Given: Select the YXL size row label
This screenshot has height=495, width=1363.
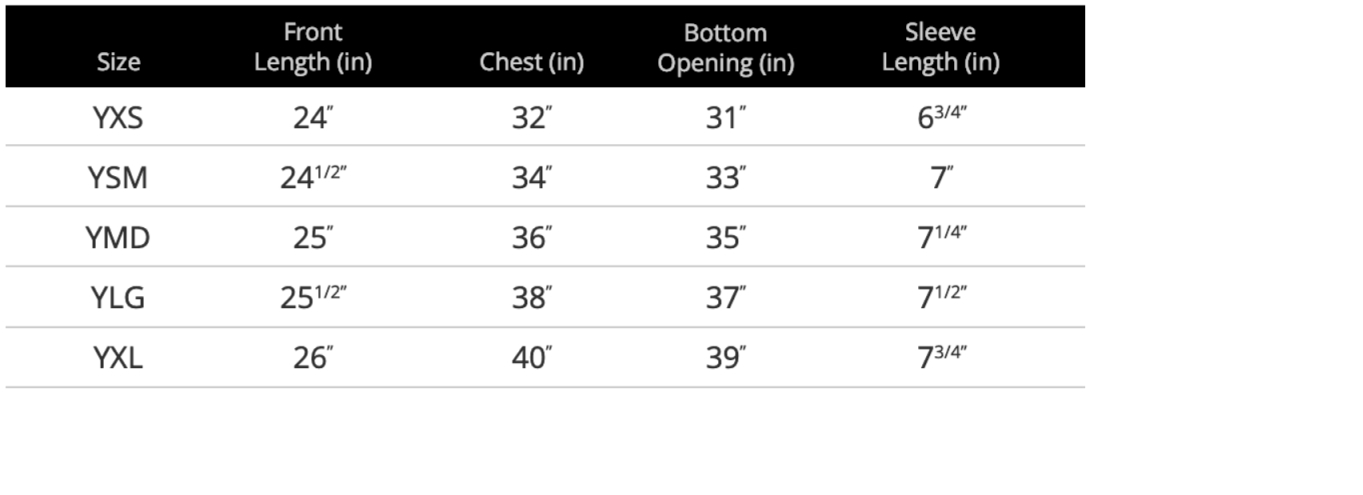Looking at the screenshot, I should 118,358.
